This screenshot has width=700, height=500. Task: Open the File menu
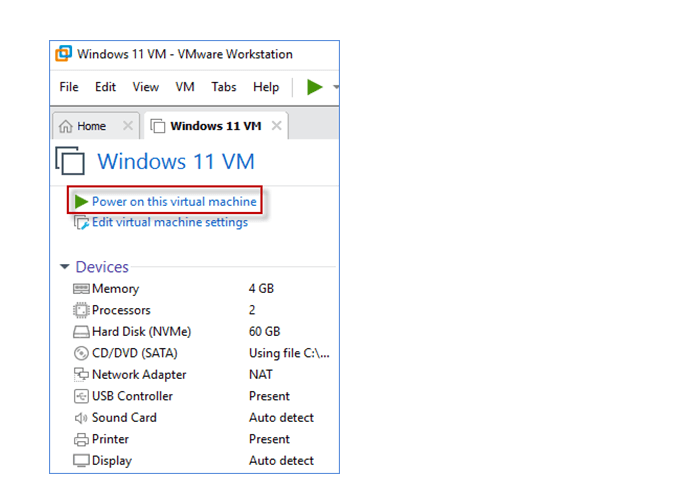point(69,87)
